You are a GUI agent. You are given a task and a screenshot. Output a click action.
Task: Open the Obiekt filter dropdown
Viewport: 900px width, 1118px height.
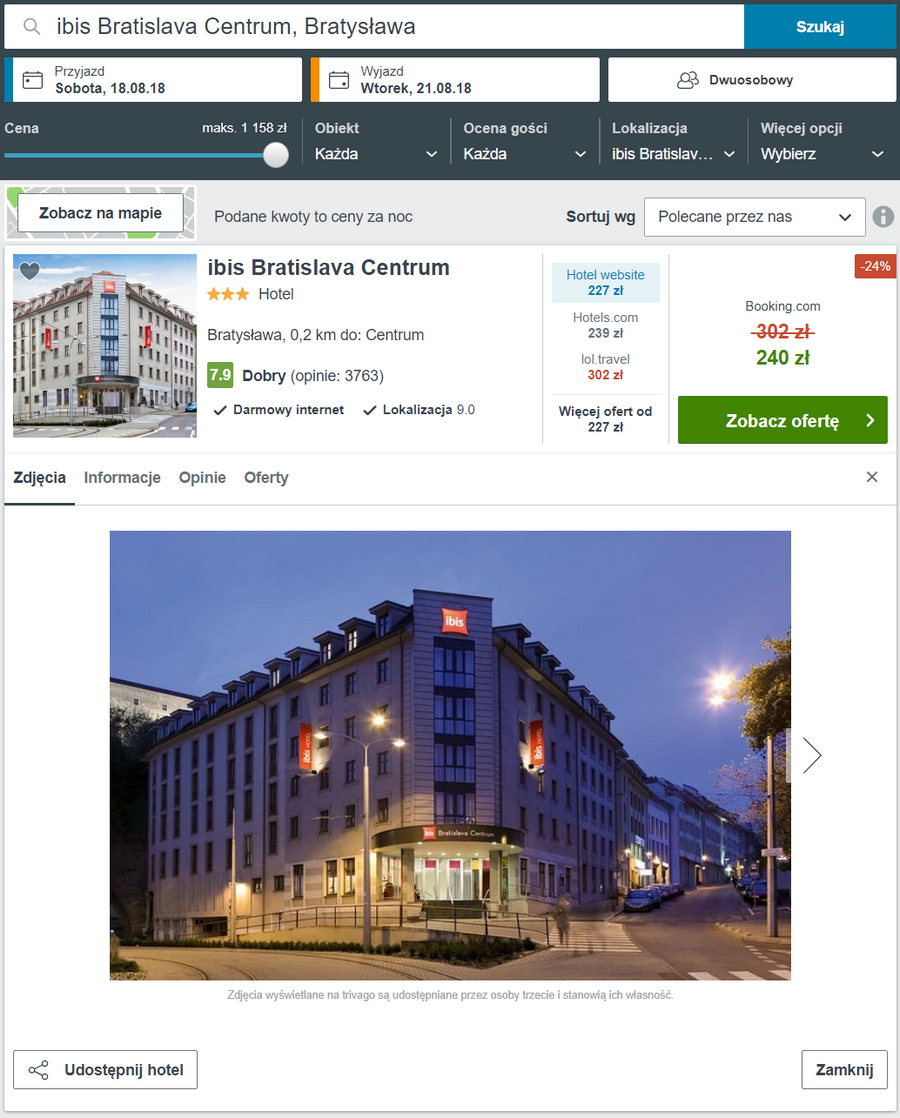376,142
